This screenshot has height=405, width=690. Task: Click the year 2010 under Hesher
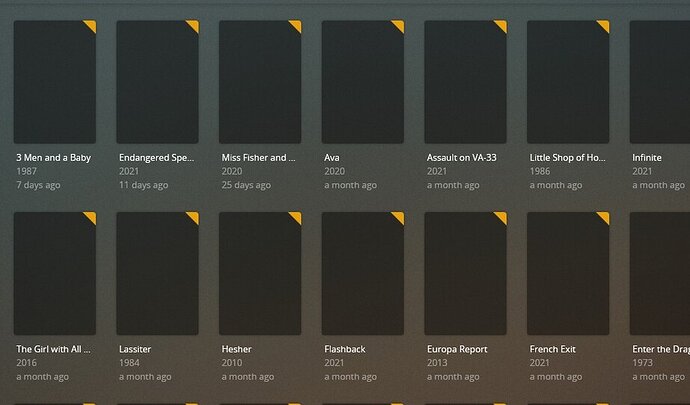pyautogui.click(x=232, y=363)
